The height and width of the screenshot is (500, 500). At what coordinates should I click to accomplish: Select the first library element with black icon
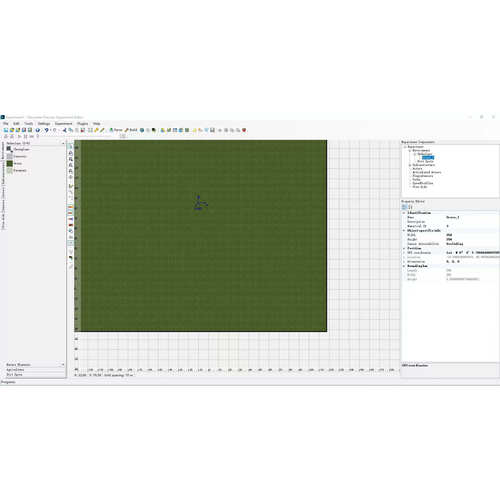10,149
